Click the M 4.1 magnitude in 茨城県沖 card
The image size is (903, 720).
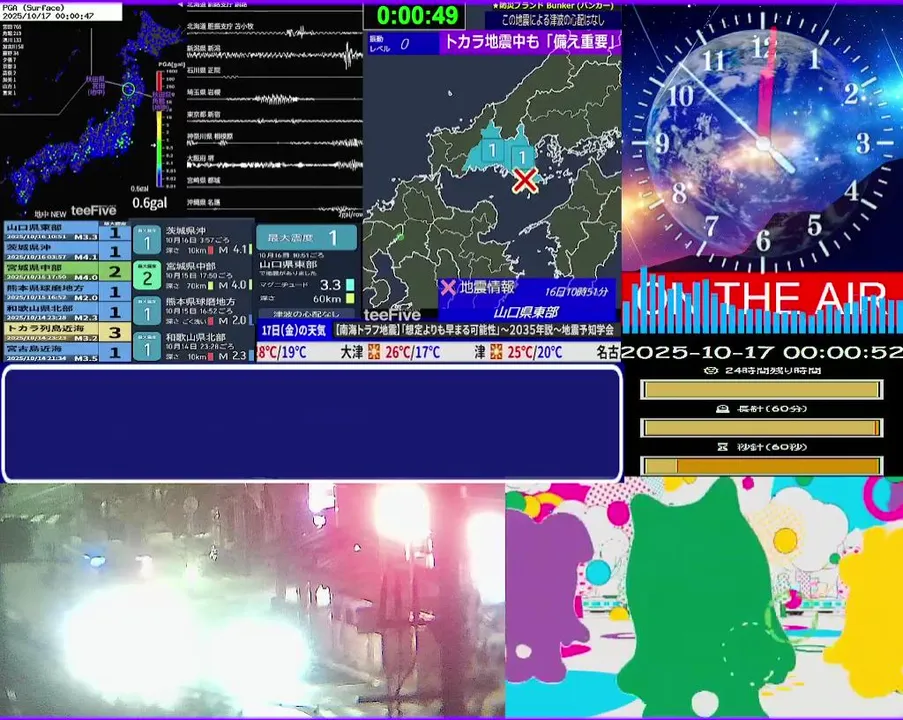(x=232, y=249)
